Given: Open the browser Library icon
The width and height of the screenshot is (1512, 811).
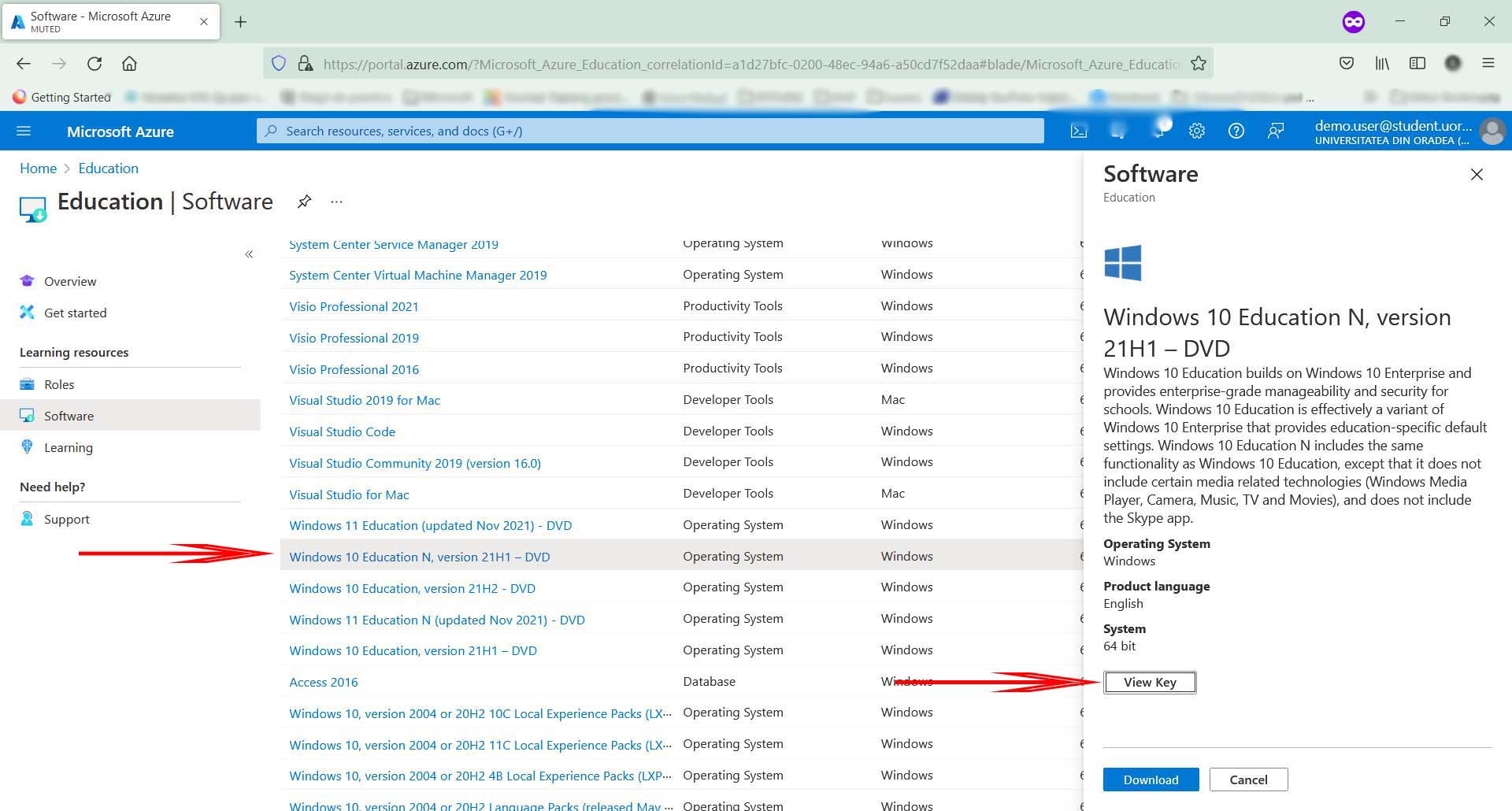Looking at the screenshot, I should (x=1382, y=64).
